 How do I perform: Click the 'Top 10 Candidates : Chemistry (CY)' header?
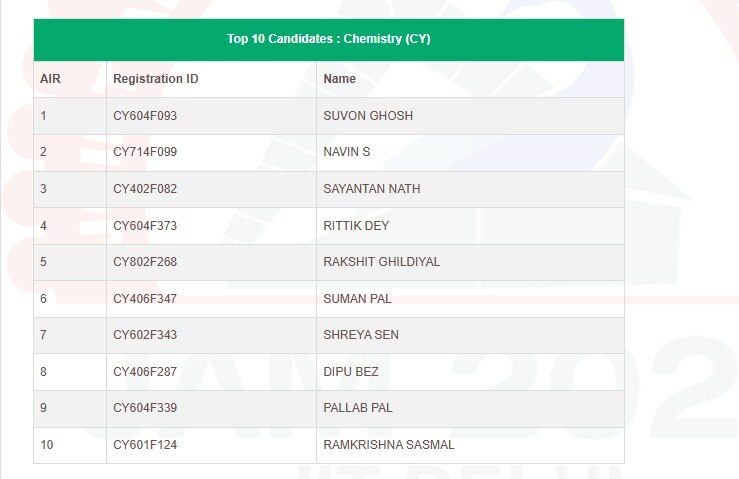coord(328,40)
